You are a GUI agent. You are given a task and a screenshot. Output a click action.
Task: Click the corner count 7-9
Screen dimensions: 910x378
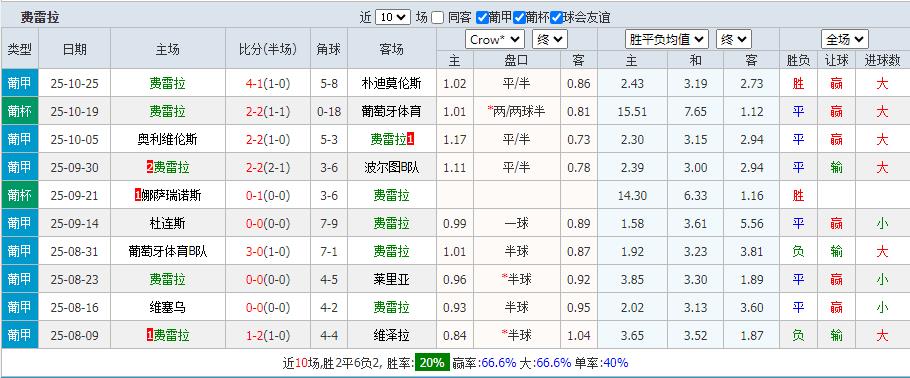328,223
